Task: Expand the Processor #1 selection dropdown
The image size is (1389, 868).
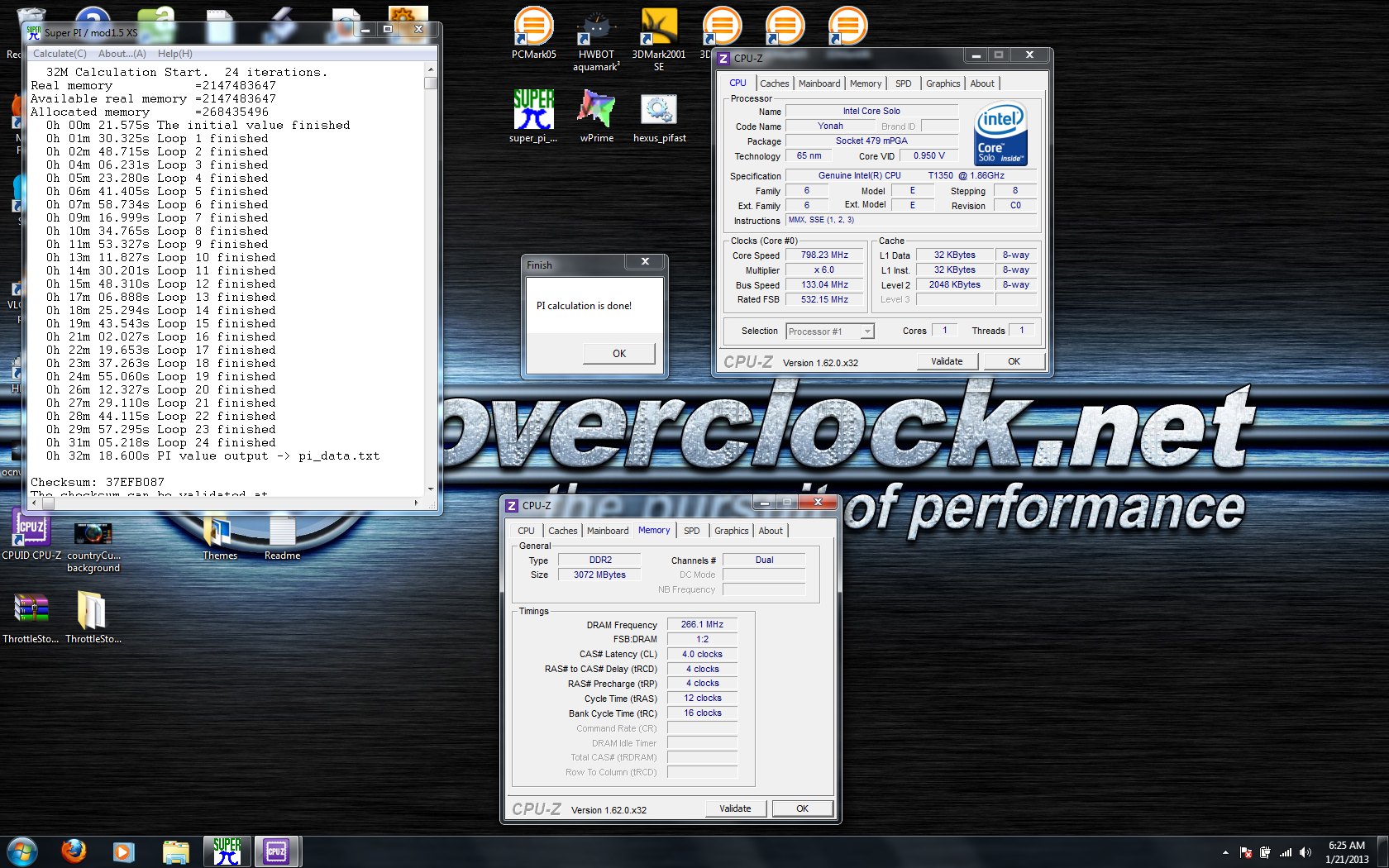Action: click(x=867, y=331)
